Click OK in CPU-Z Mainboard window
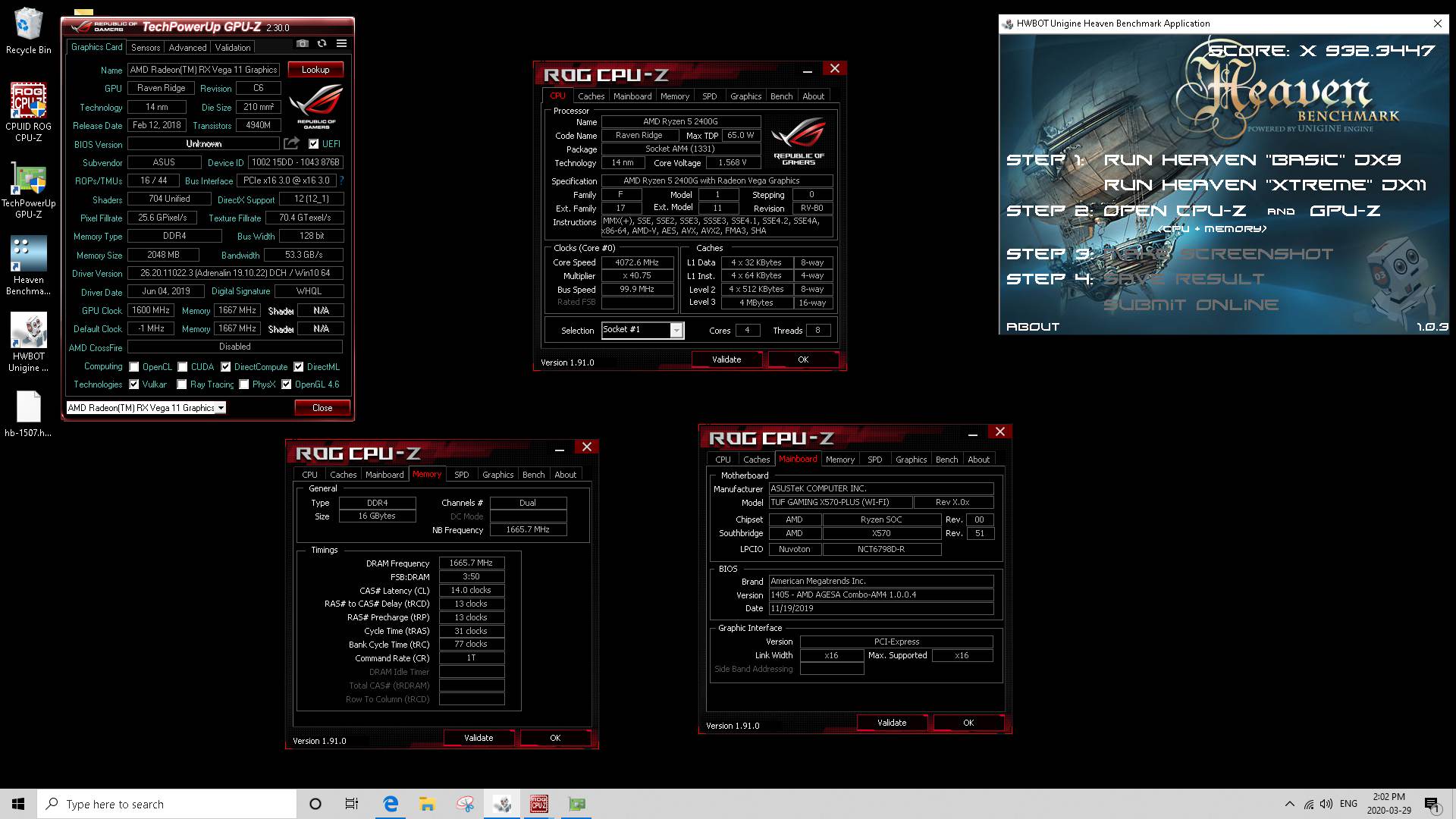This screenshot has height=819, width=1456. (x=968, y=723)
